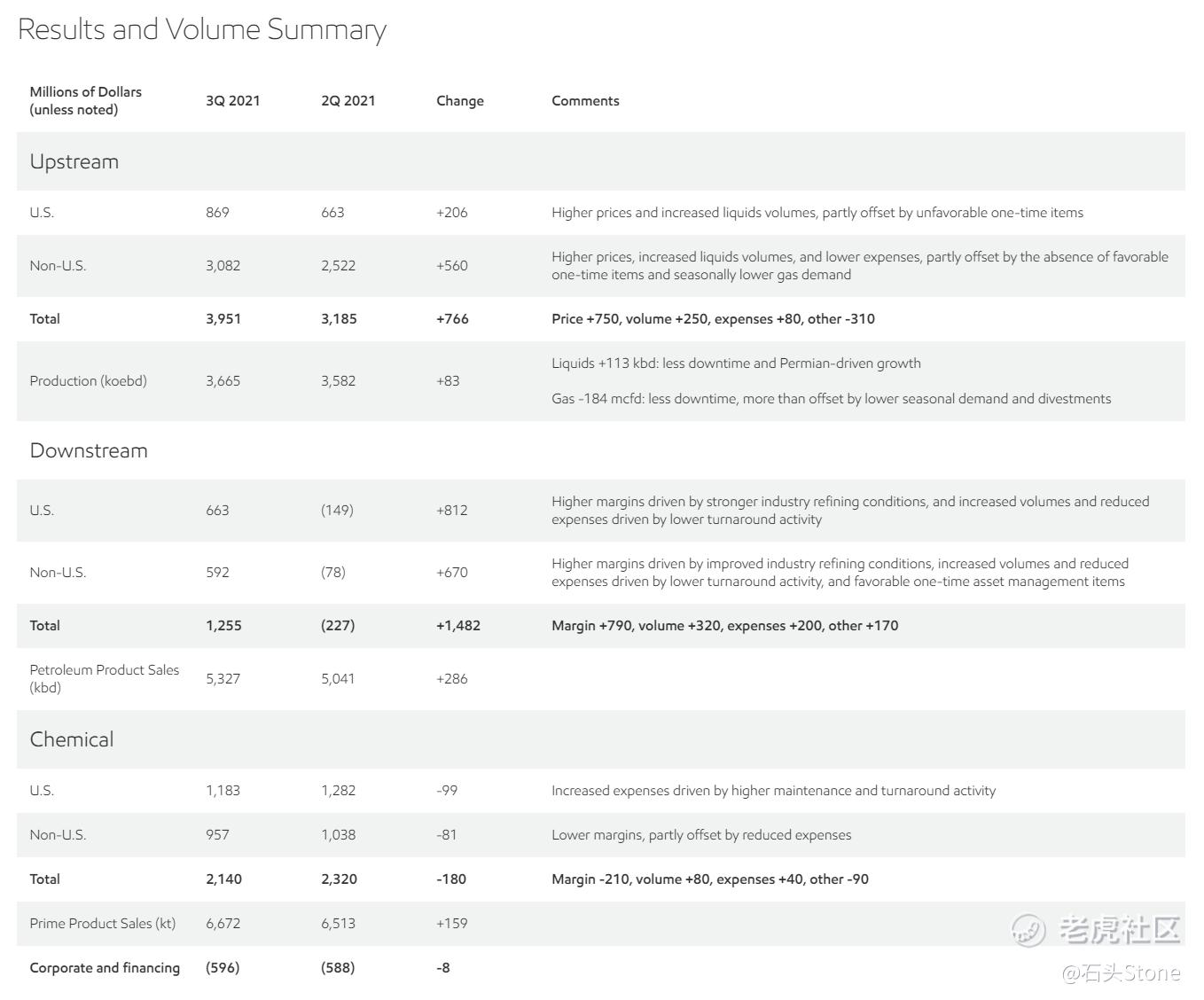Click the watermark logo icon
The height and width of the screenshot is (1000, 1204).
[1029, 929]
